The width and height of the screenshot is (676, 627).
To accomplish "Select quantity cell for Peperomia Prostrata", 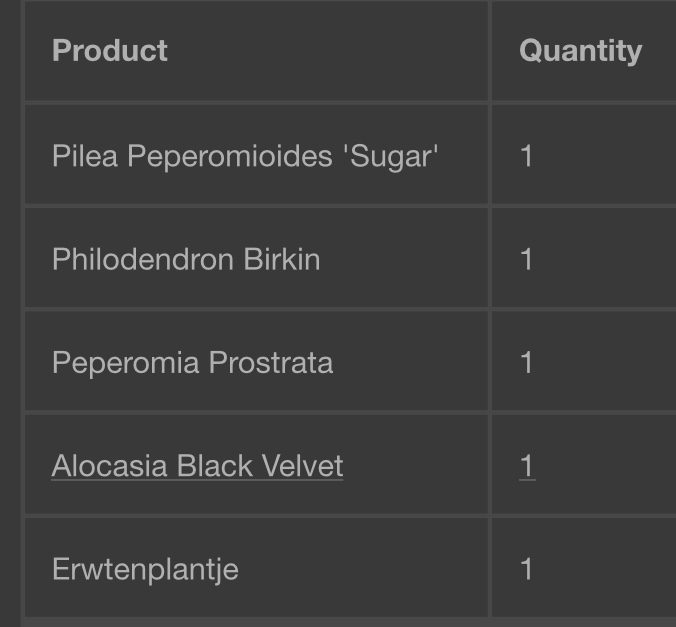I will pyautogui.click(x=584, y=361).
